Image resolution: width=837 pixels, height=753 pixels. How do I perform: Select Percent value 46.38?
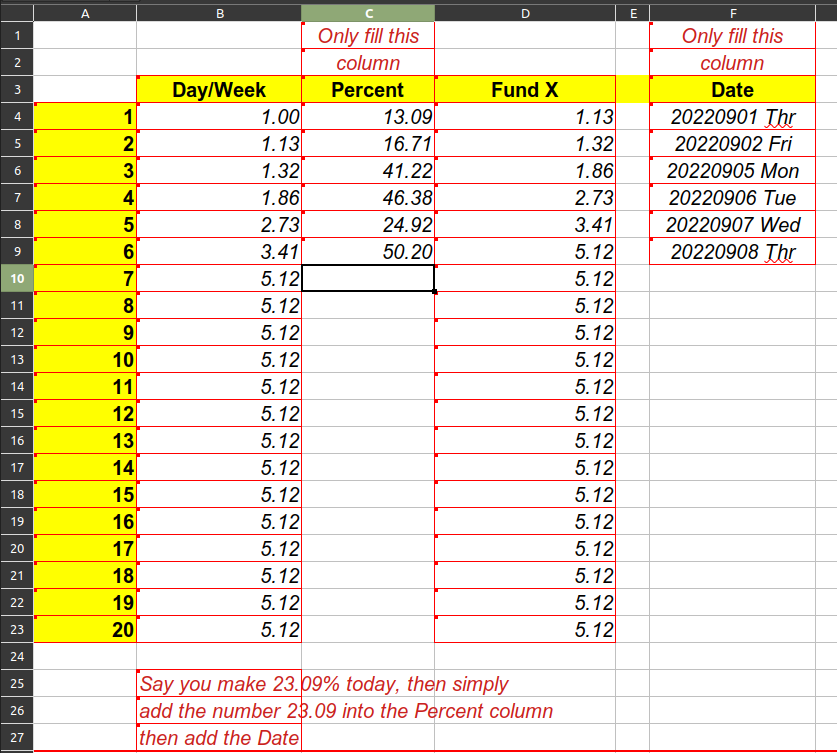[x=368, y=197]
